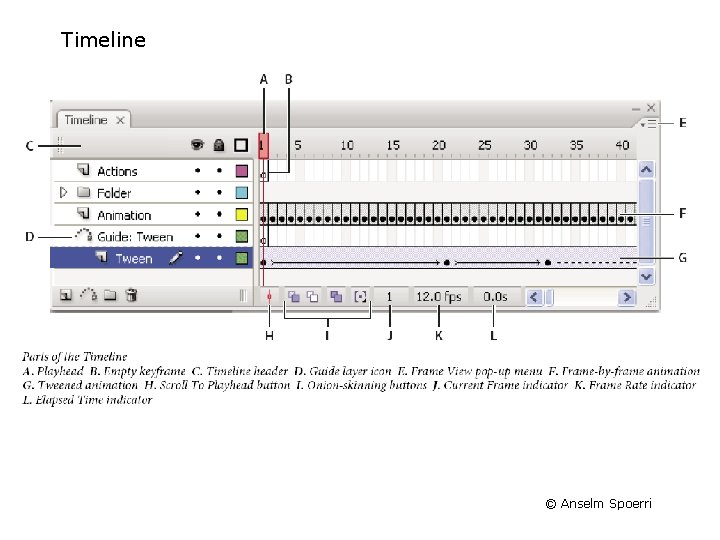The height and width of the screenshot is (540, 720).
Task: Click frame 20 on the timeline ruler
Action: (x=439, y=146)
